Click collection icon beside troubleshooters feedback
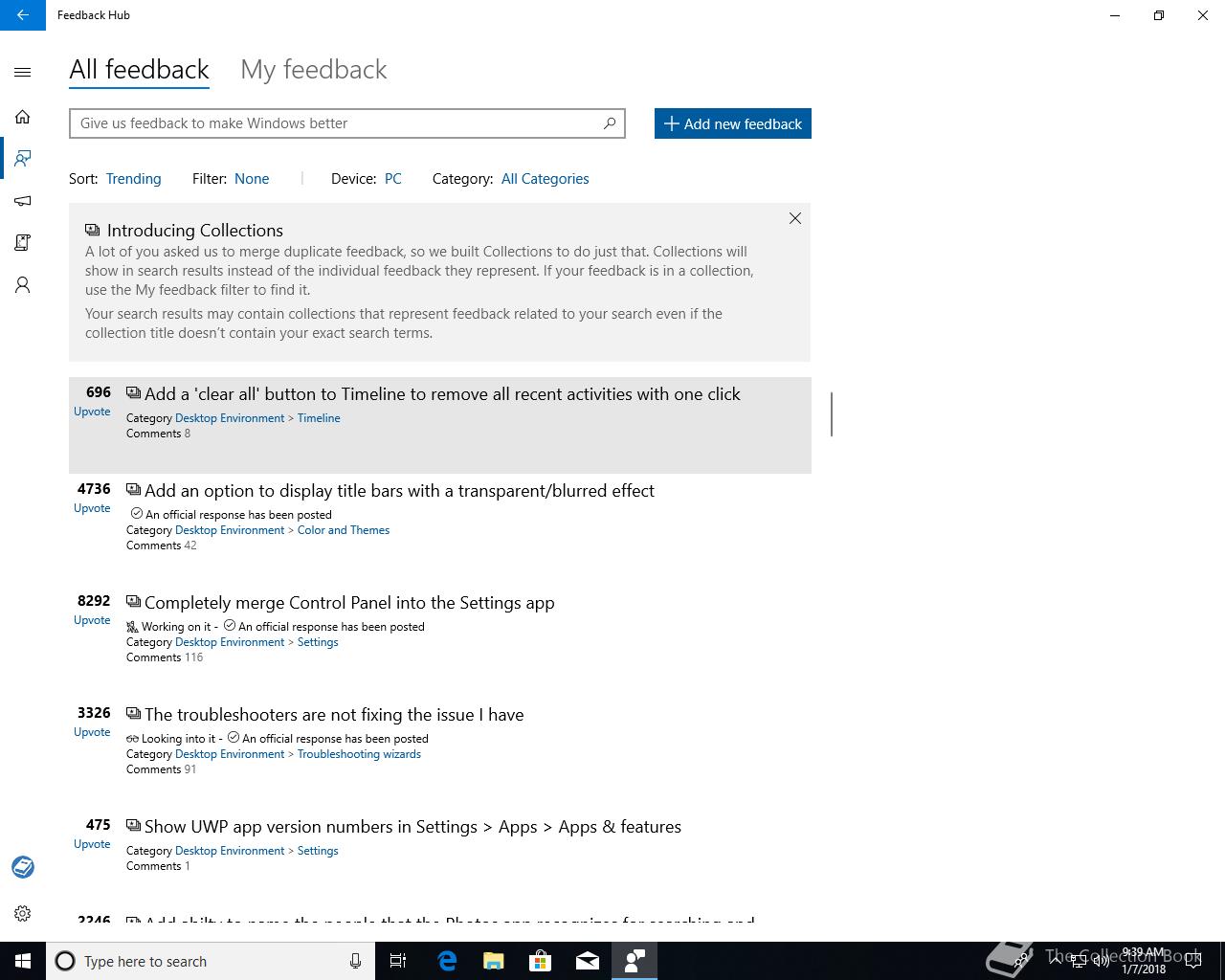The height and width of the screenshot is (980, 1225). tap(133, 713)
